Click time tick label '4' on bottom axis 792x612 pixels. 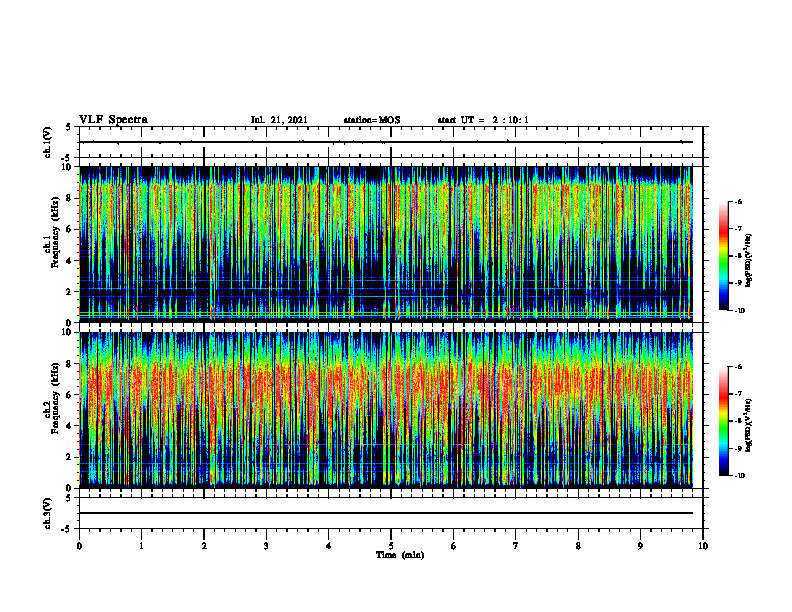pyautogui.click(x=329, y=546)
